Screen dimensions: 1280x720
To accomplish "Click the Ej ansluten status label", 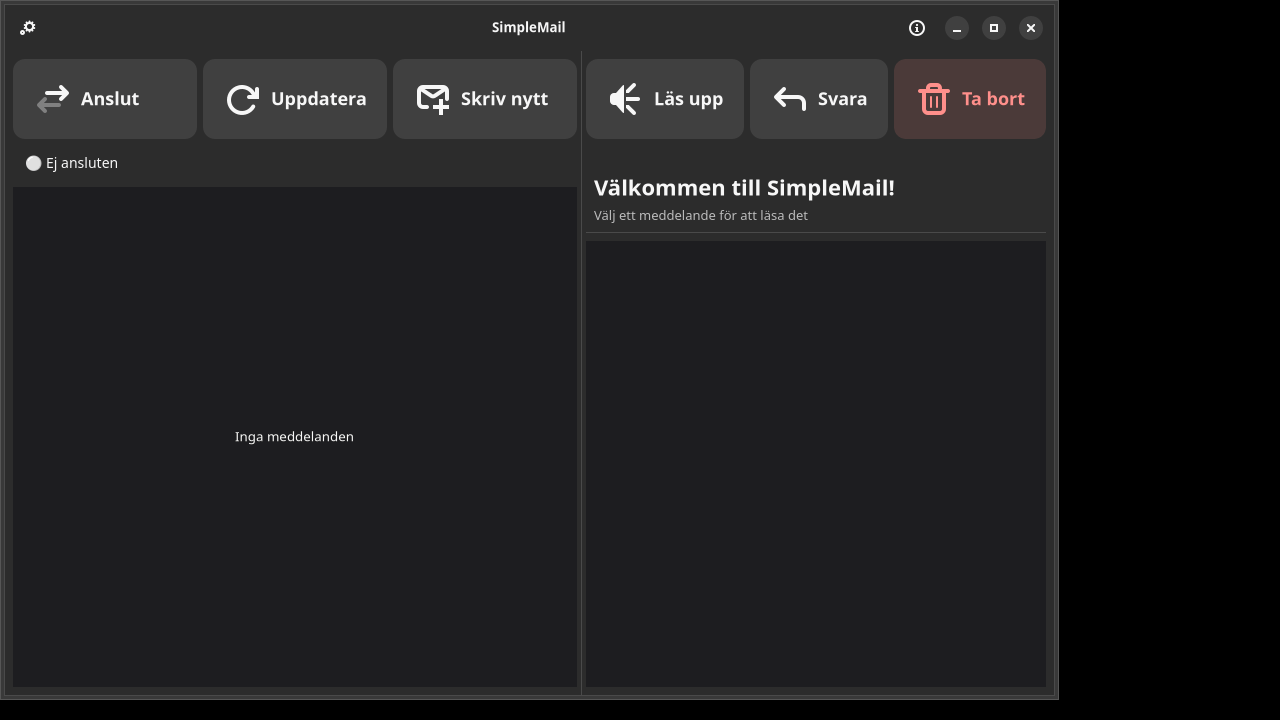I will [72, 163].
